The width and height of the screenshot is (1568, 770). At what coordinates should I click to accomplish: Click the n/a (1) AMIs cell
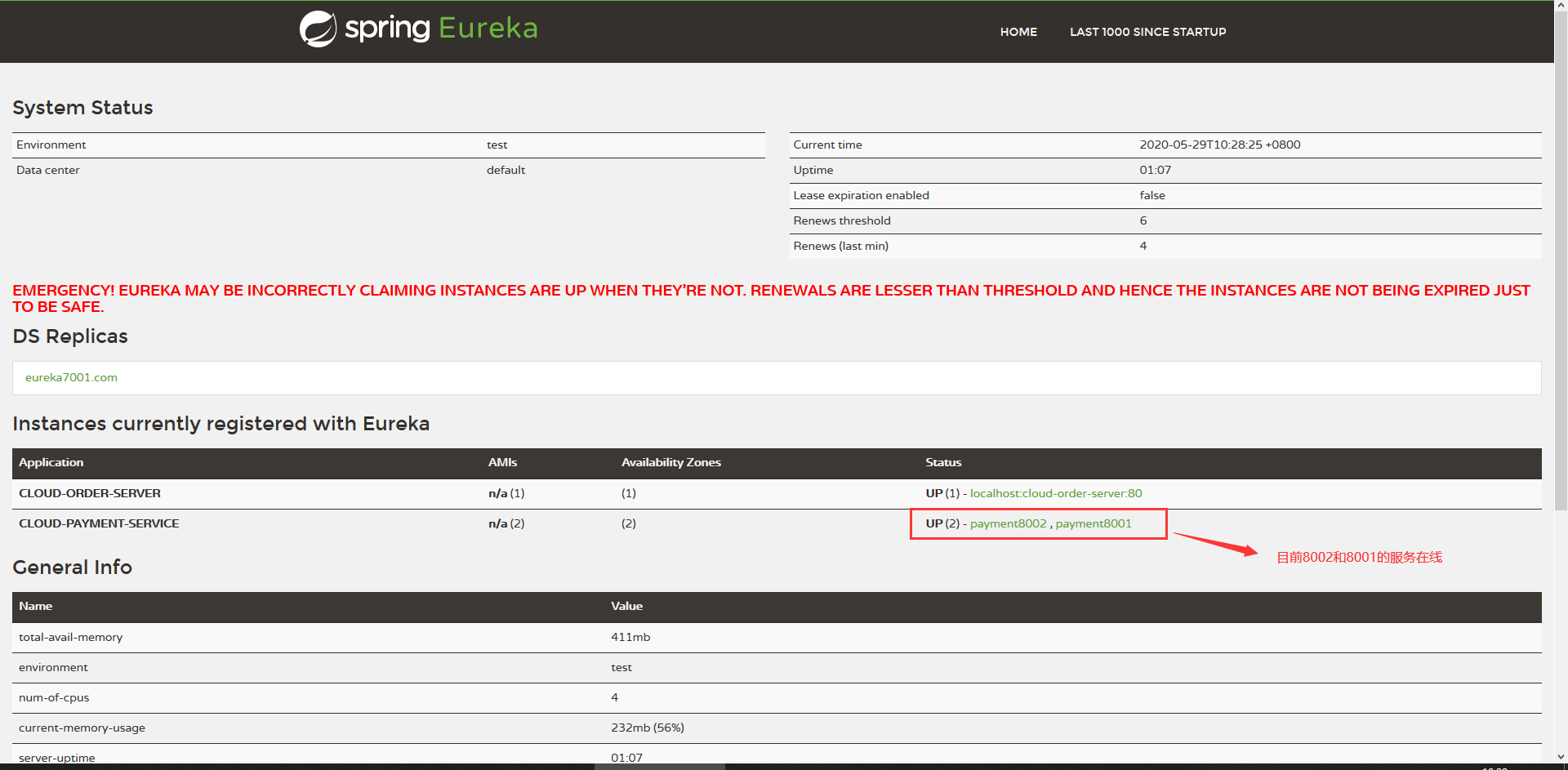[x=506, y=493]
